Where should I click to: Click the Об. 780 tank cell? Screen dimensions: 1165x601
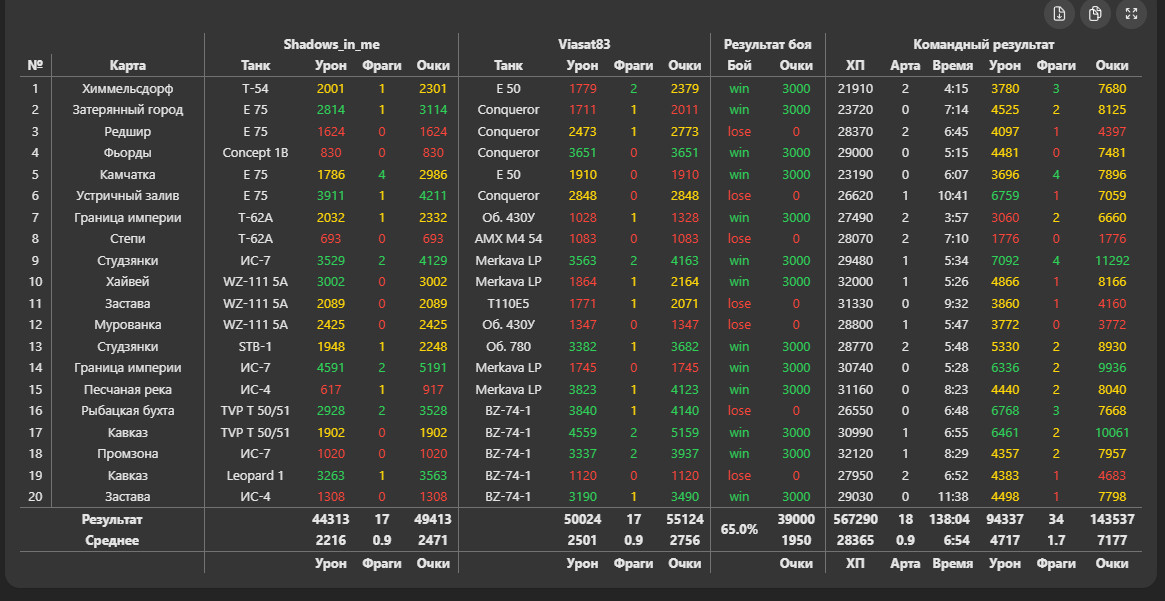coord(509,347)
